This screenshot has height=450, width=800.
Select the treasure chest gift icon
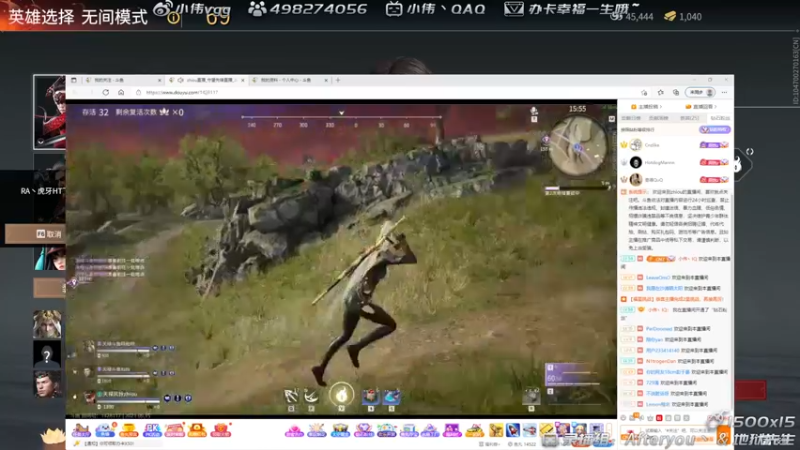pos(340,431)
